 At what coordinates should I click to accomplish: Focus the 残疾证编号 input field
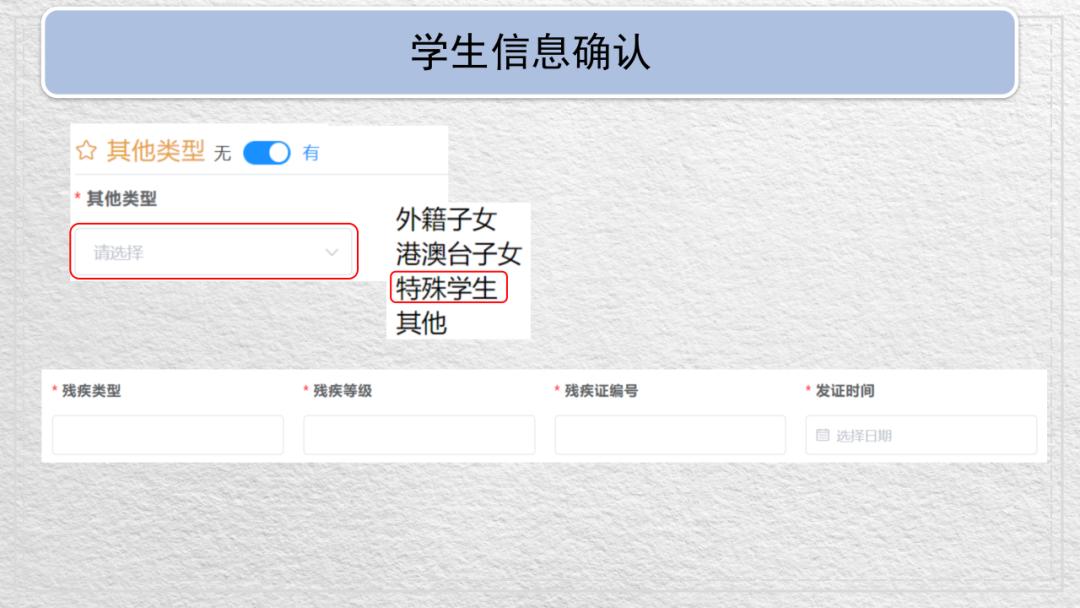coord(670,434)
